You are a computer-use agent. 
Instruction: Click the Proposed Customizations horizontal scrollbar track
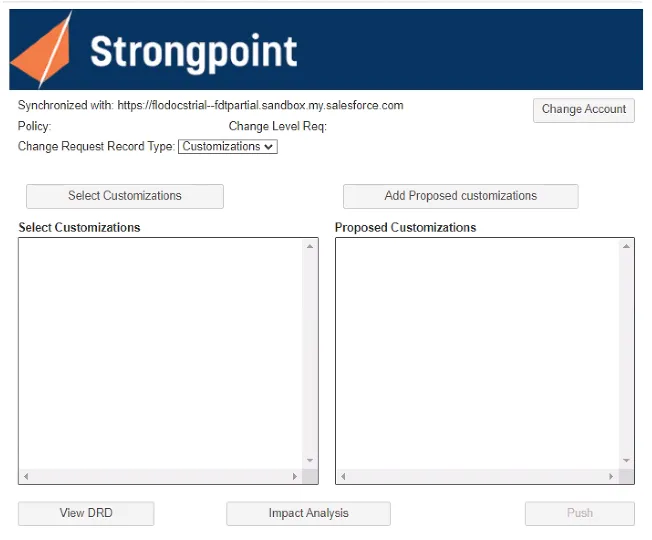point(477,476)
